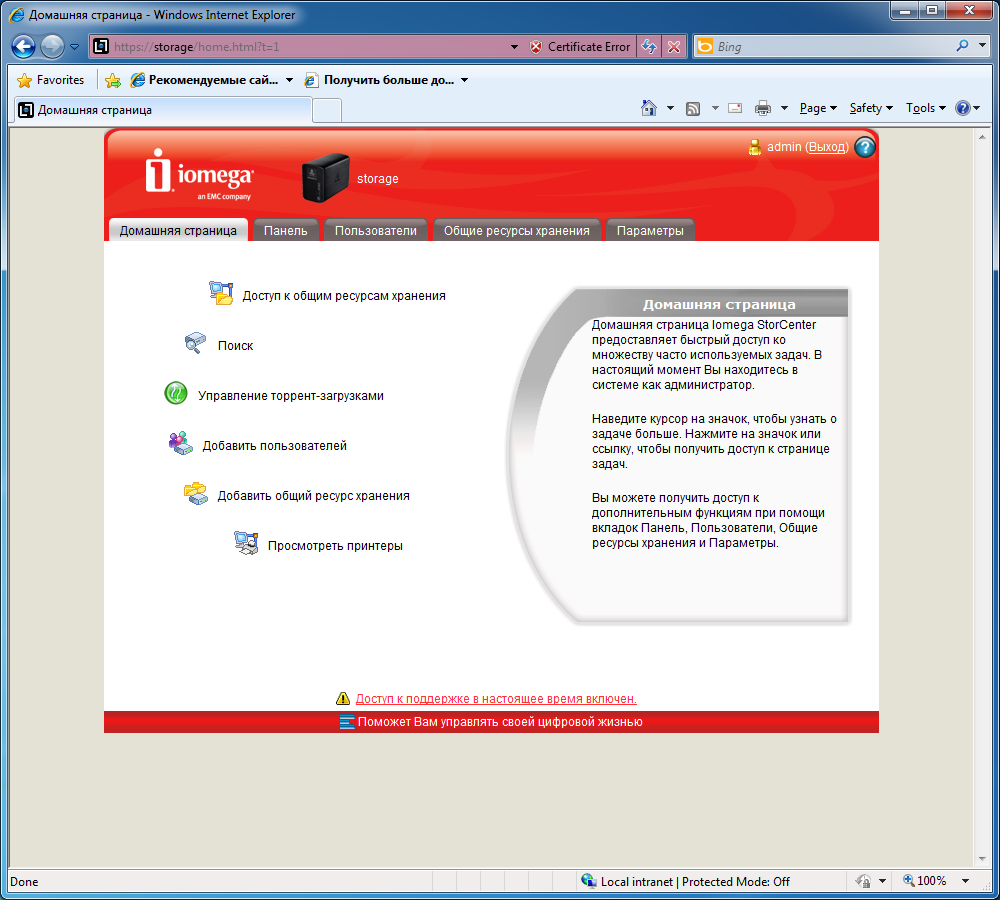Expand the address bar URL dropdown

[514, 47]
